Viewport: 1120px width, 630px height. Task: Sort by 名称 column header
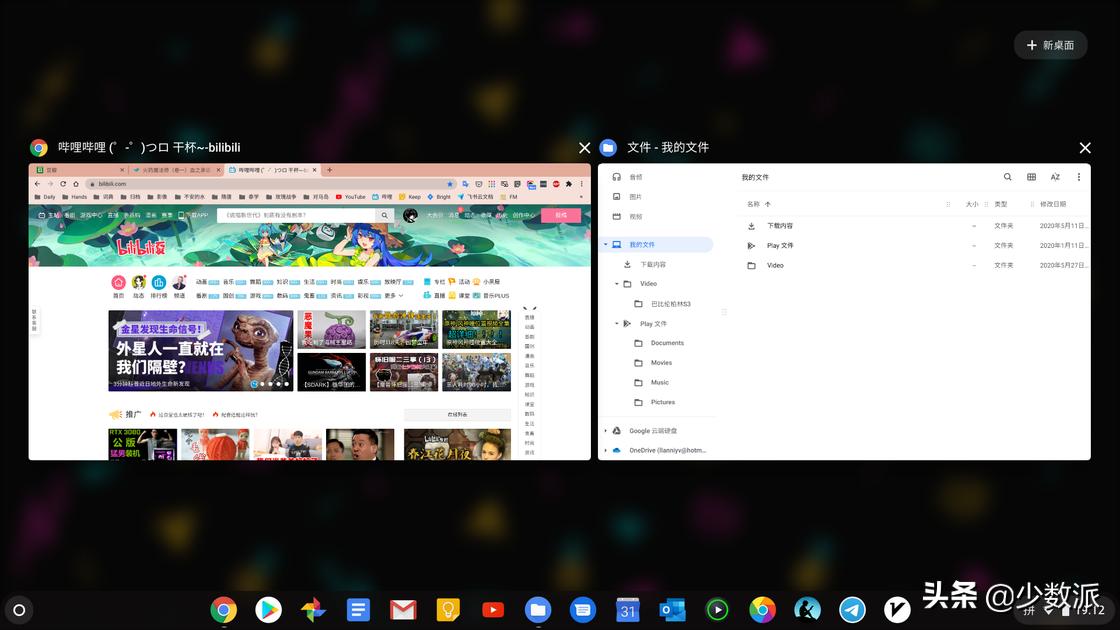(754, 204)
